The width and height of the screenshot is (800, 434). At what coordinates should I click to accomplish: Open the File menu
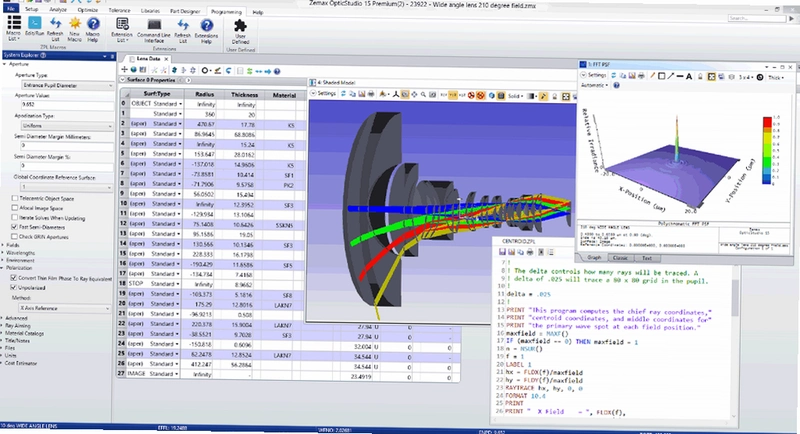tap(10, 9)
